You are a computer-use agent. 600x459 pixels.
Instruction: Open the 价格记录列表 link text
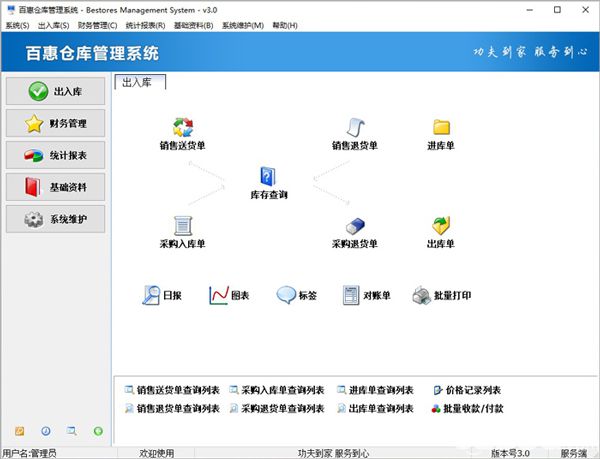tap(473, 390)
